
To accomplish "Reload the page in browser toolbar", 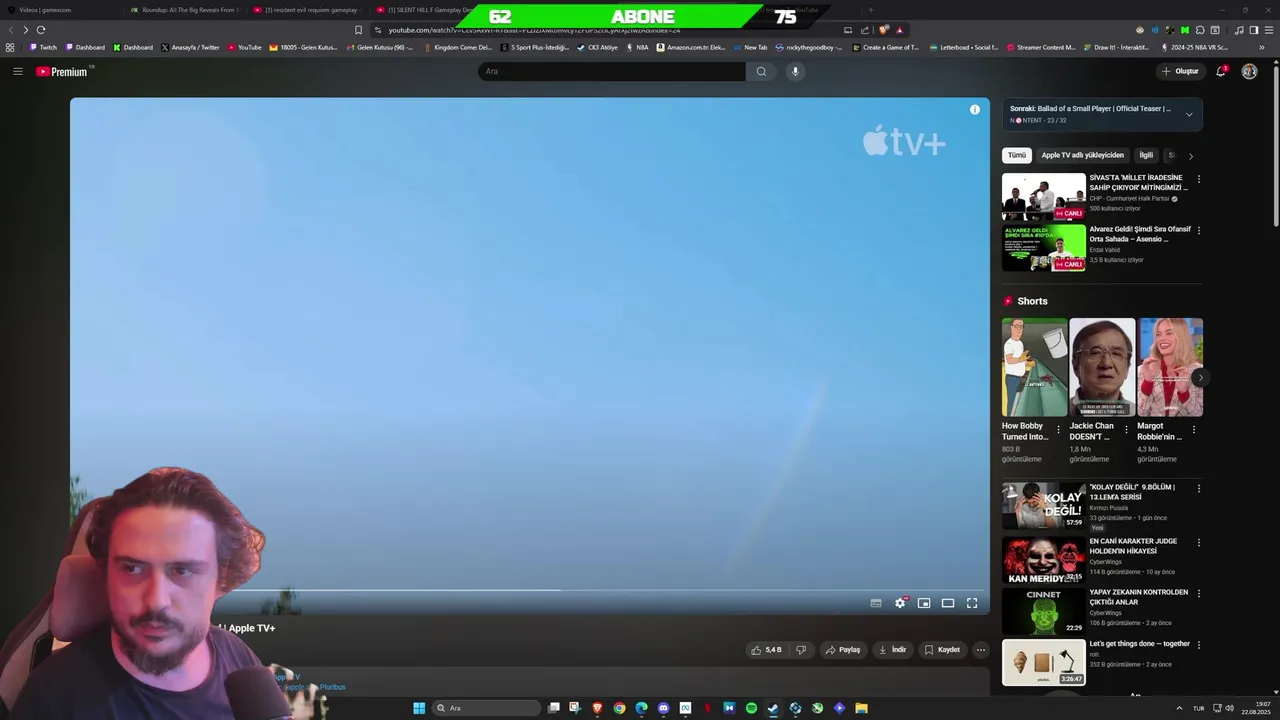I will tap(41, 30).
